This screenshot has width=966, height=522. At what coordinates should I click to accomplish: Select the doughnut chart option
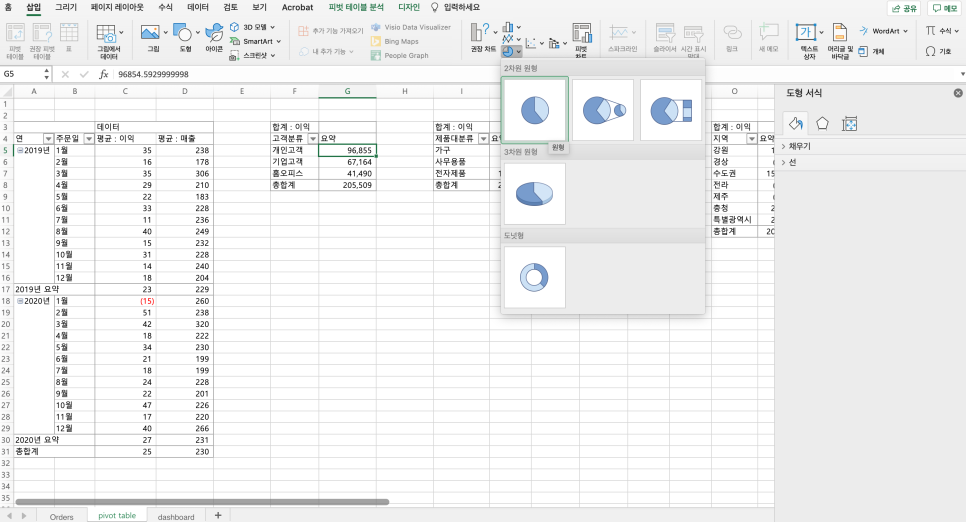tap(535, 277)
